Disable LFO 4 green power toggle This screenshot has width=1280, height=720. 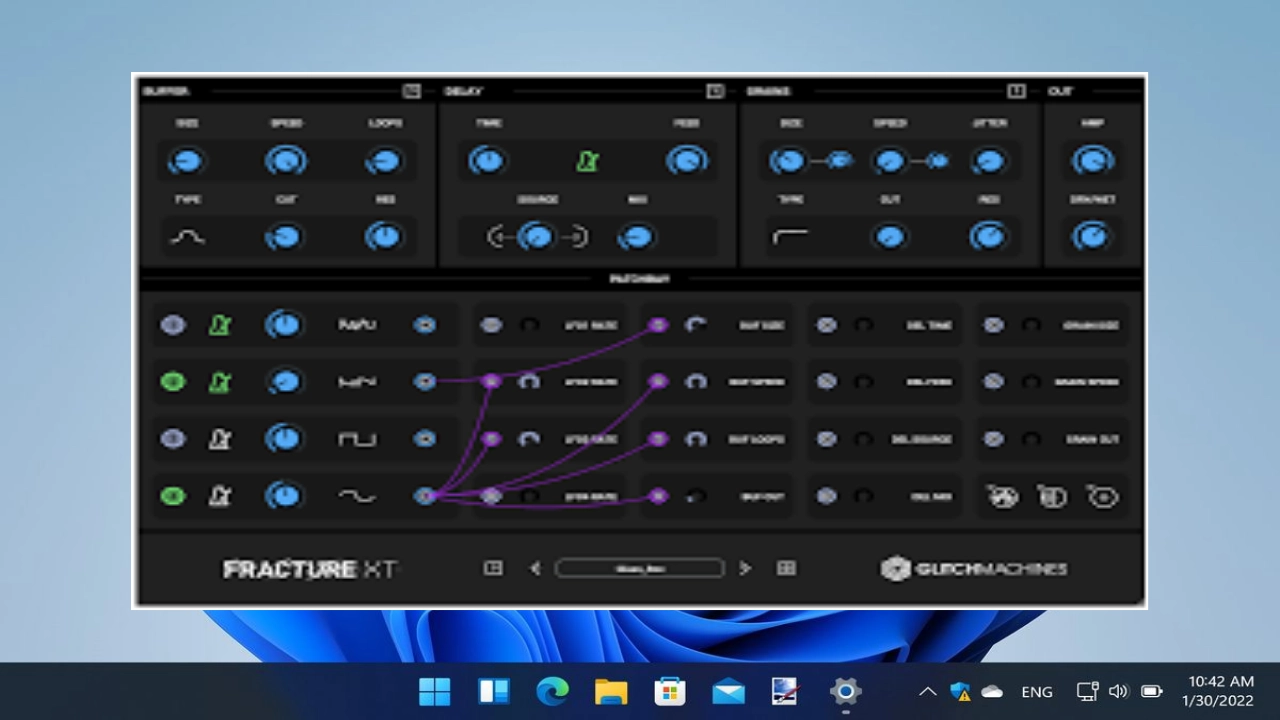pos(173,496)
